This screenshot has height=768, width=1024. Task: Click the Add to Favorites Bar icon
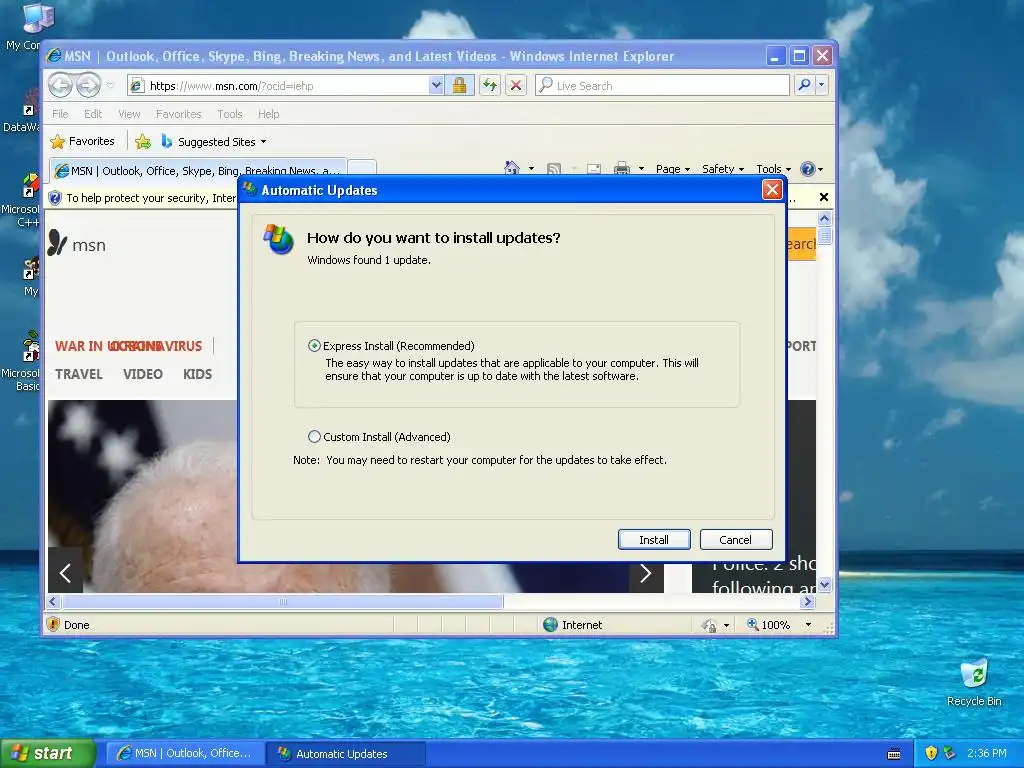coord(143,141)
